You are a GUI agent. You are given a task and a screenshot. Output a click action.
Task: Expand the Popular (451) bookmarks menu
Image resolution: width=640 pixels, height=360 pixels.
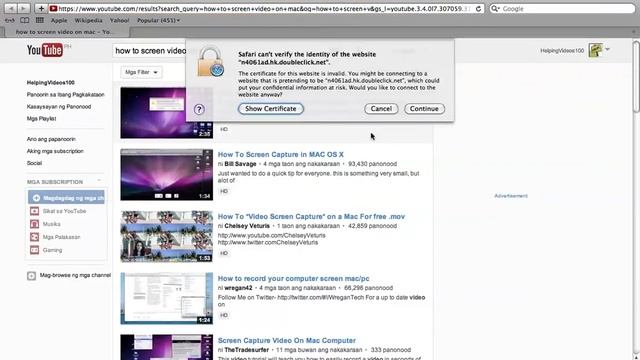(158, 20)
